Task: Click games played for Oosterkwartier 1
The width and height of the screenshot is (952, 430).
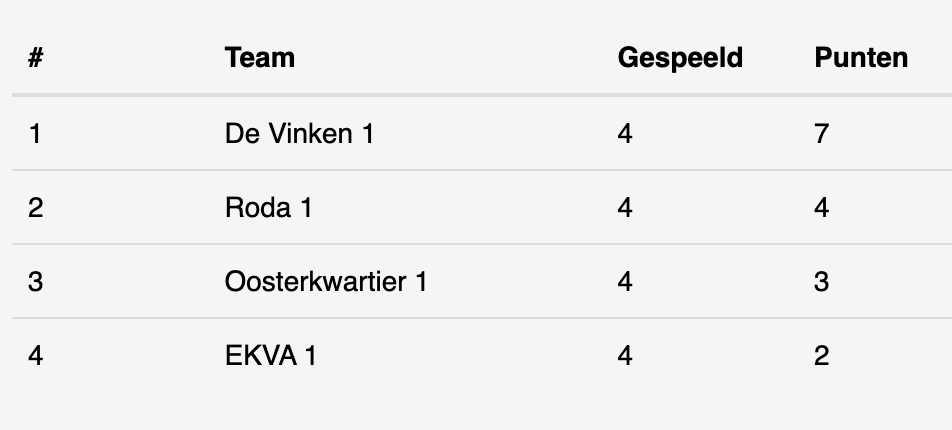Action: [x=625, y=282]
